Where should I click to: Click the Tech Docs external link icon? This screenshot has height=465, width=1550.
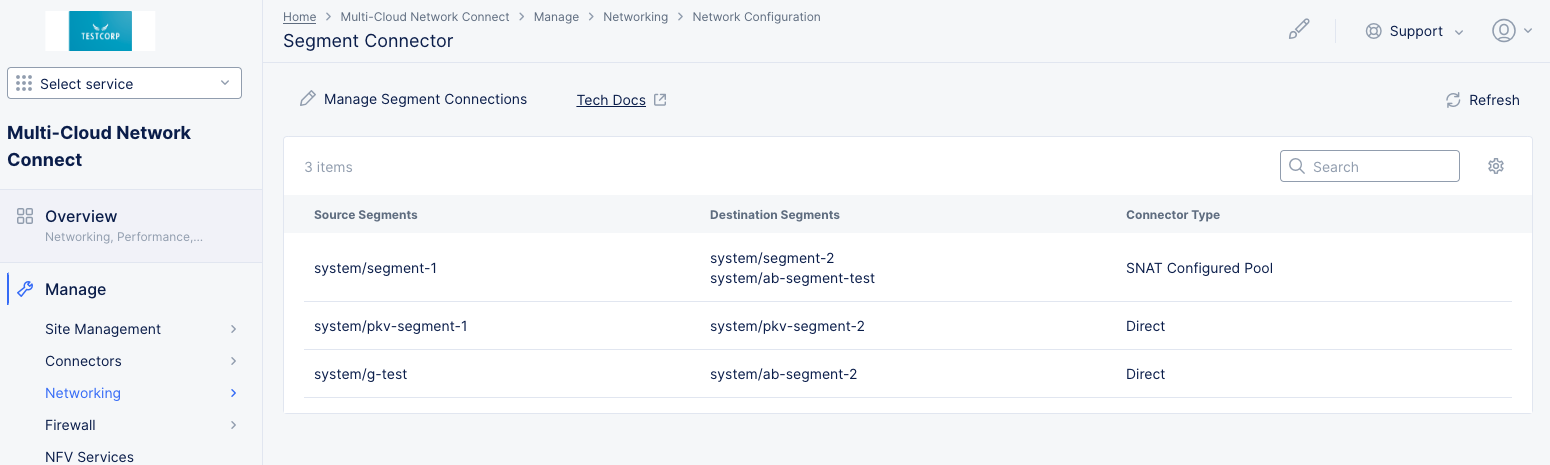click(x=660, y=100)
